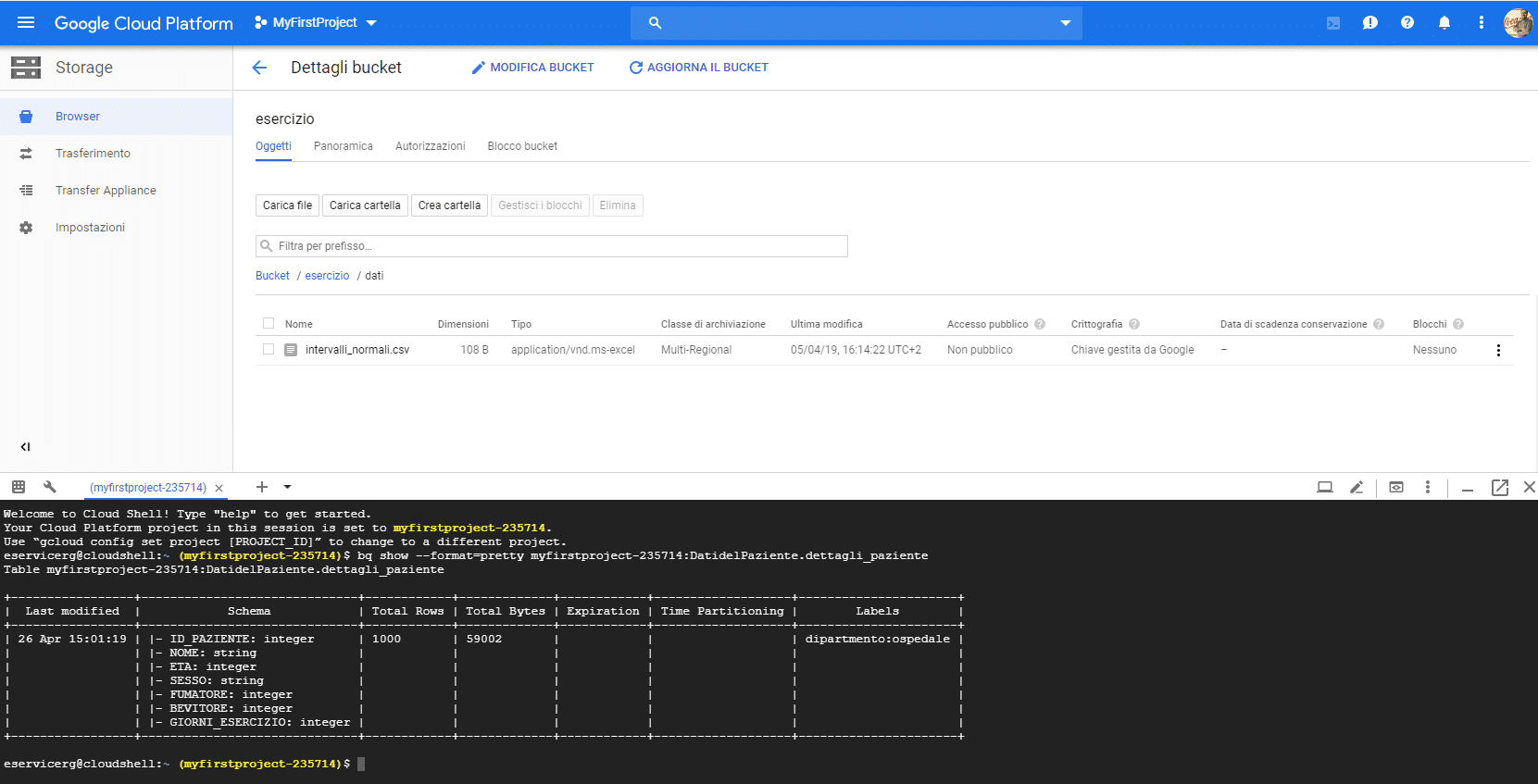Follow the Bucket breadcrumb link
Image resolution: width=1538 pixels, height=784 pixels.
pyautogui.click(x=272, y=276)
